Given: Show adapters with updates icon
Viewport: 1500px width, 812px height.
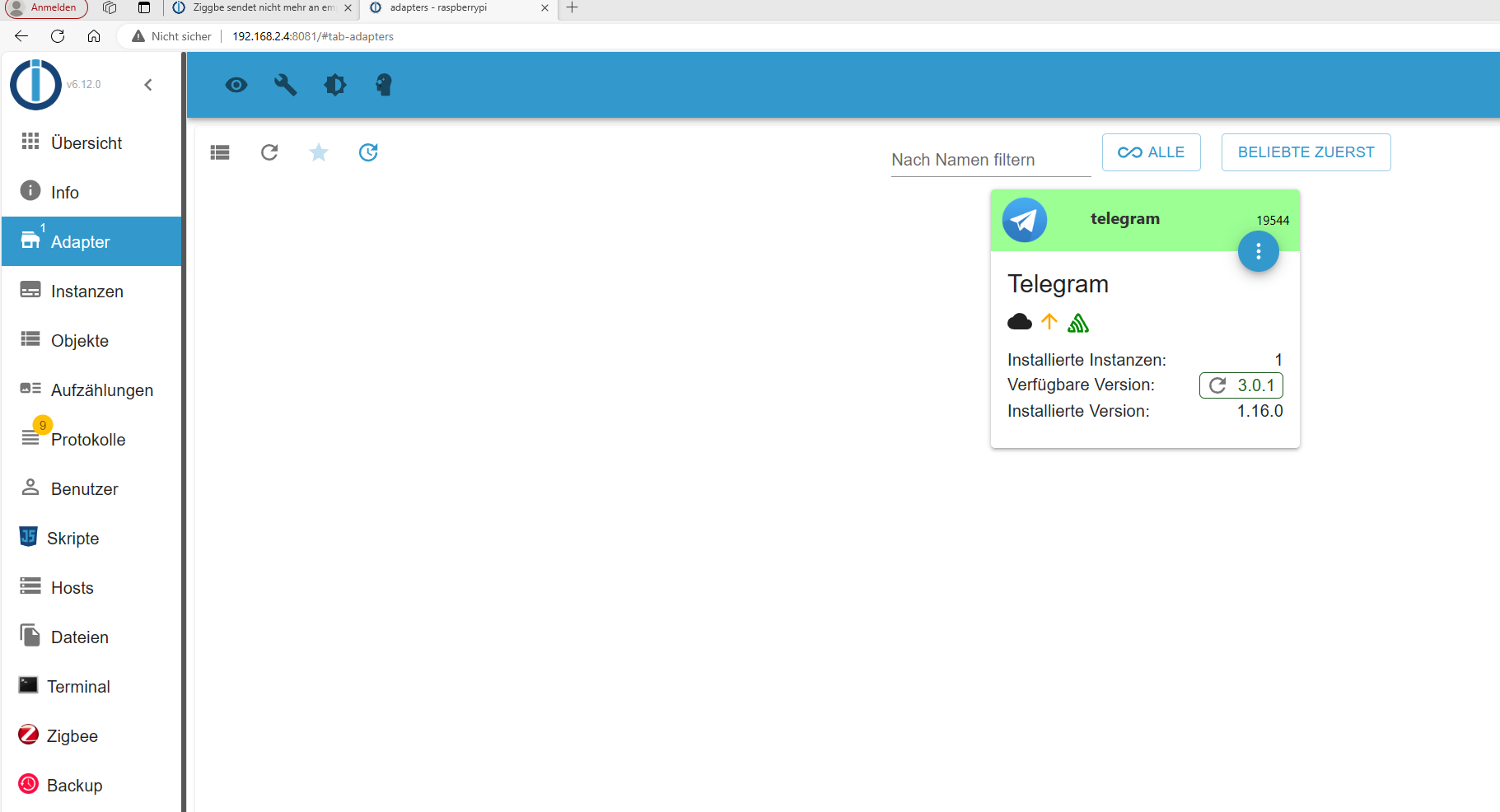Looking at the screenshot, I should point(368,152).
